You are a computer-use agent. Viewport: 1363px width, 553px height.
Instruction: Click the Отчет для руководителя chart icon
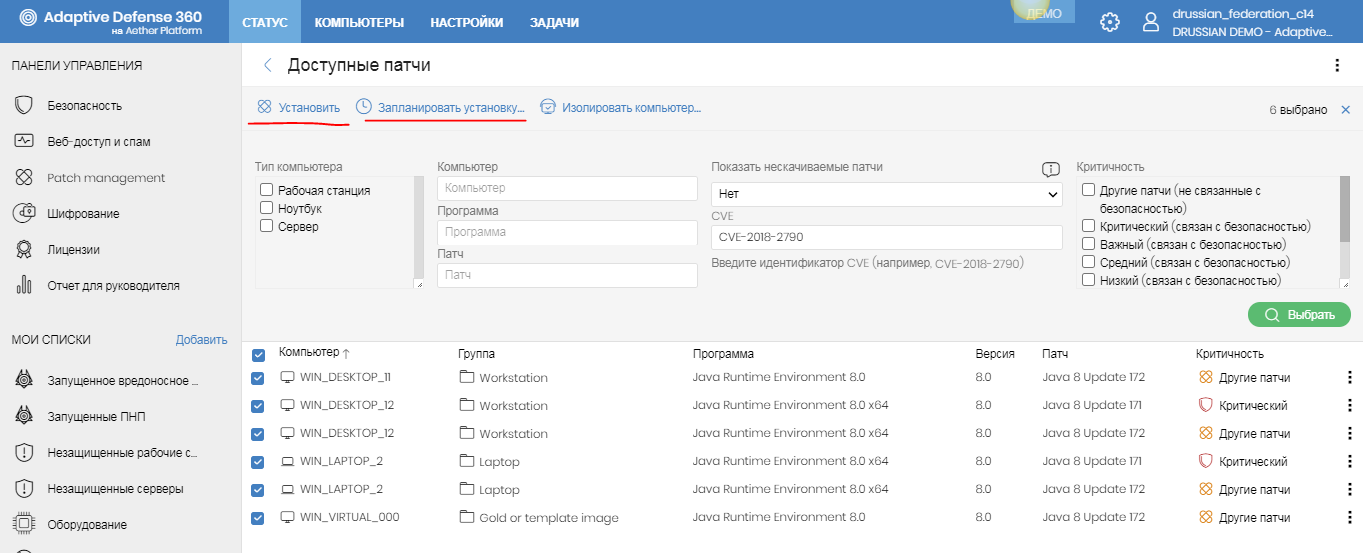(25, 285)
